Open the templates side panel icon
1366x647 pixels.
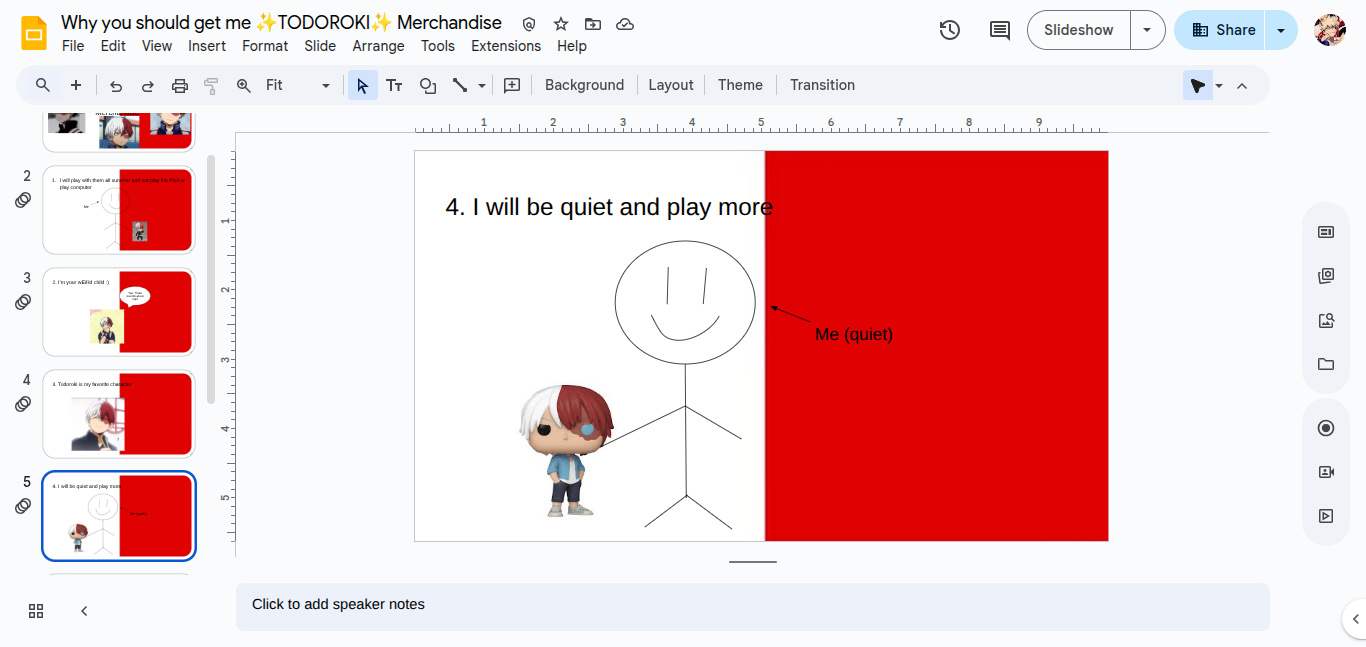tap(1326, 276)
